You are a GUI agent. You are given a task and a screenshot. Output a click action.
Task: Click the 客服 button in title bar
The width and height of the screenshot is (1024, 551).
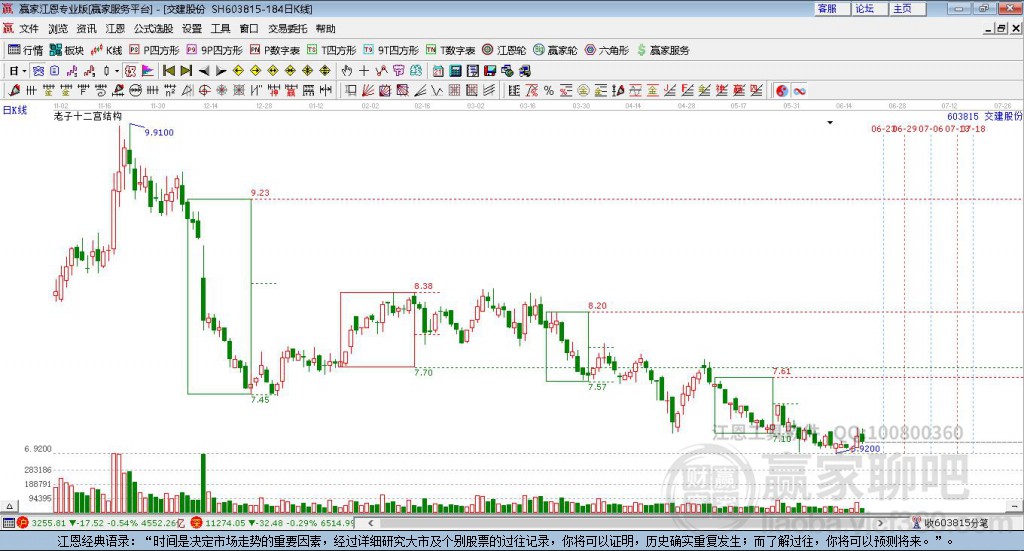click(x=831, y=8)
